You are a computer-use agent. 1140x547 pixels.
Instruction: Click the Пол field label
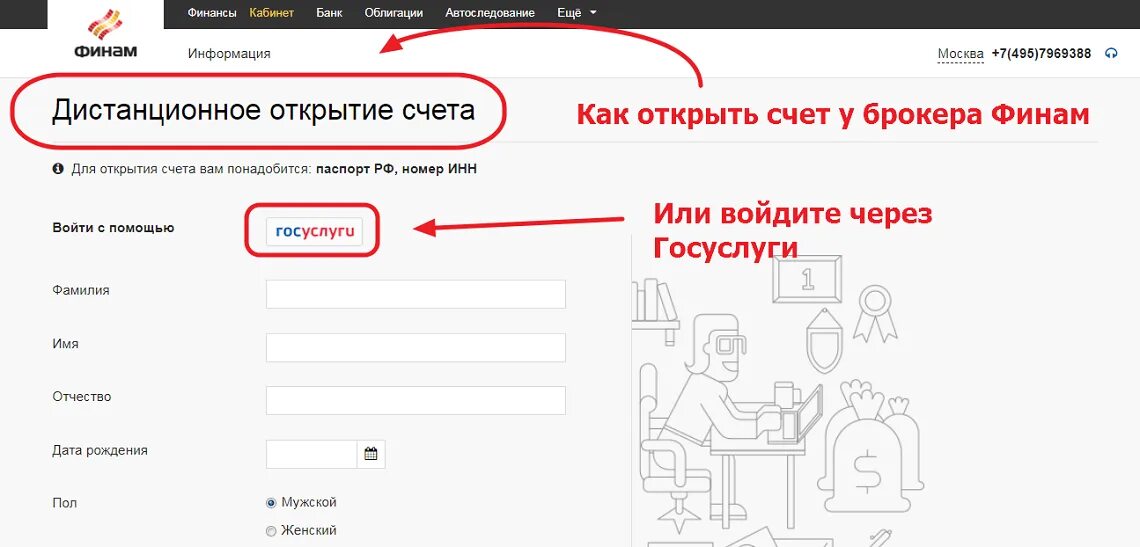65,503
